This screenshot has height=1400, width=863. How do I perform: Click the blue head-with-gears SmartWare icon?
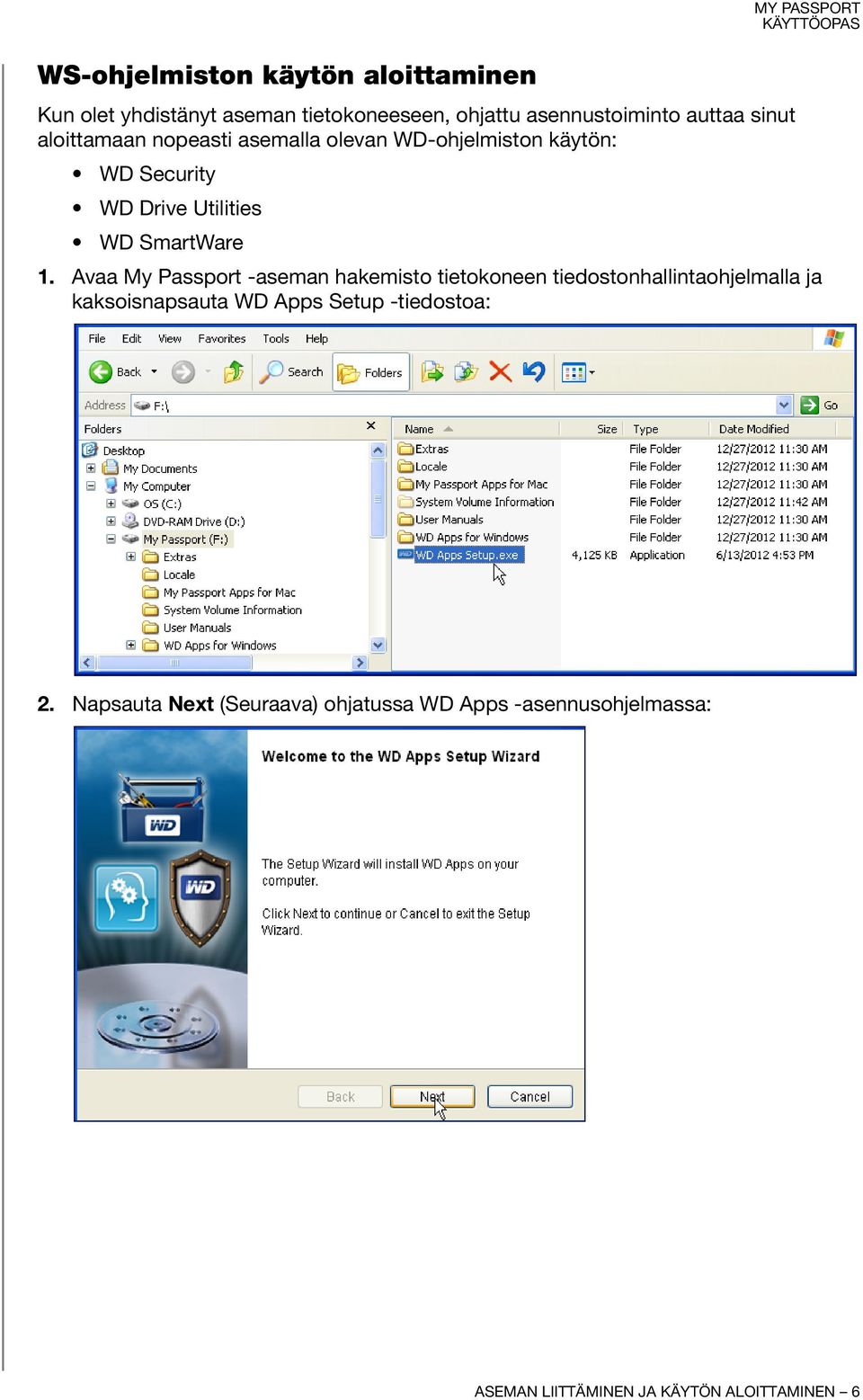pos(127,896)
